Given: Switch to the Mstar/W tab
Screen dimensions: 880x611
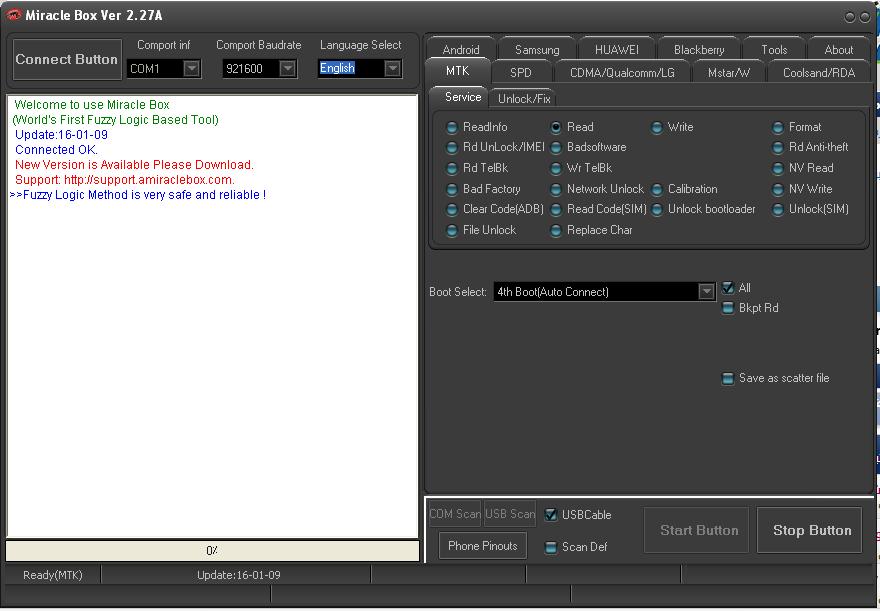Looking at the screenshot, I should click(x=728, y=72).
